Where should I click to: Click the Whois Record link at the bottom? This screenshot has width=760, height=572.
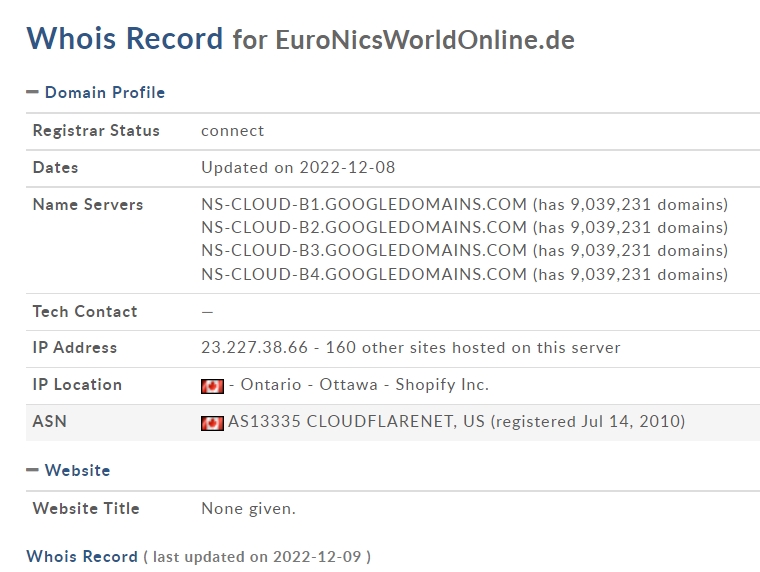pos(82,556)
